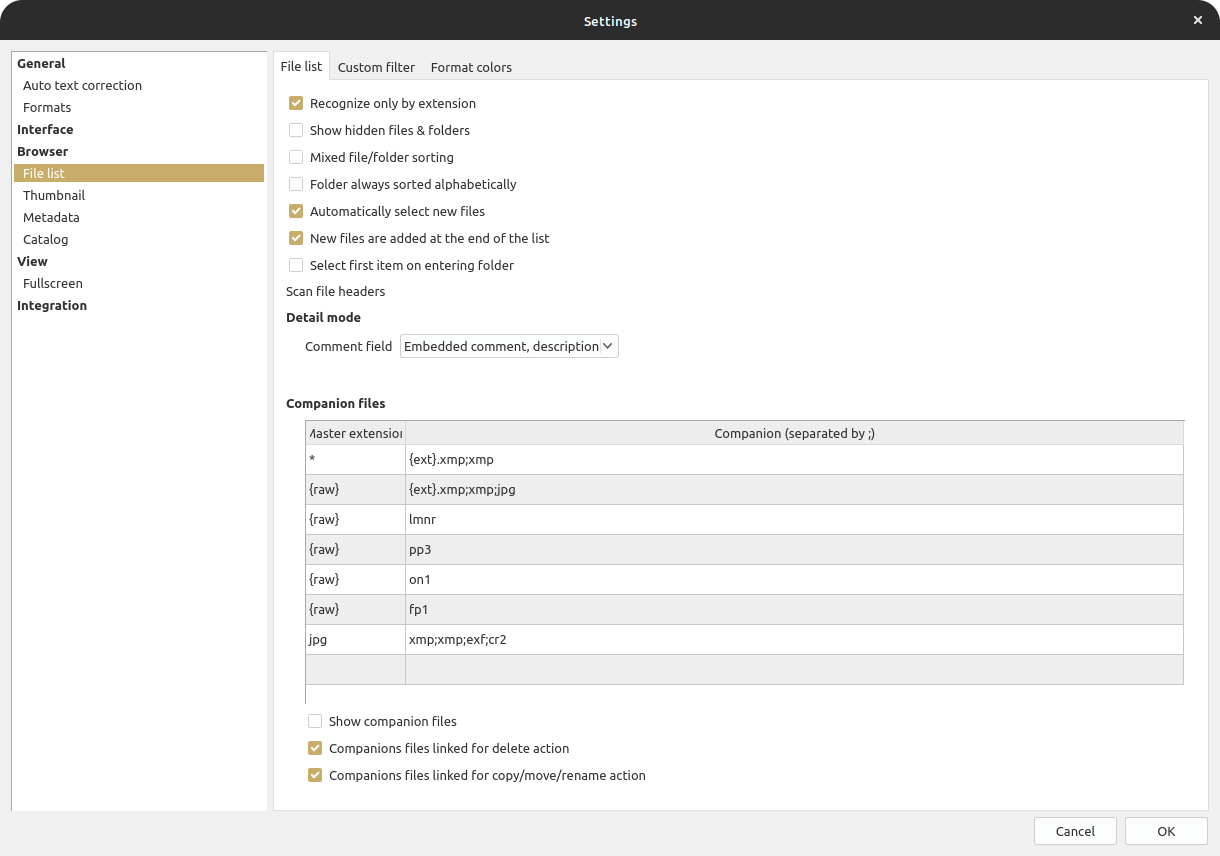Click the empty last Master extension cell
Screen dimensions: 1220x856
[x=355, y=669]
